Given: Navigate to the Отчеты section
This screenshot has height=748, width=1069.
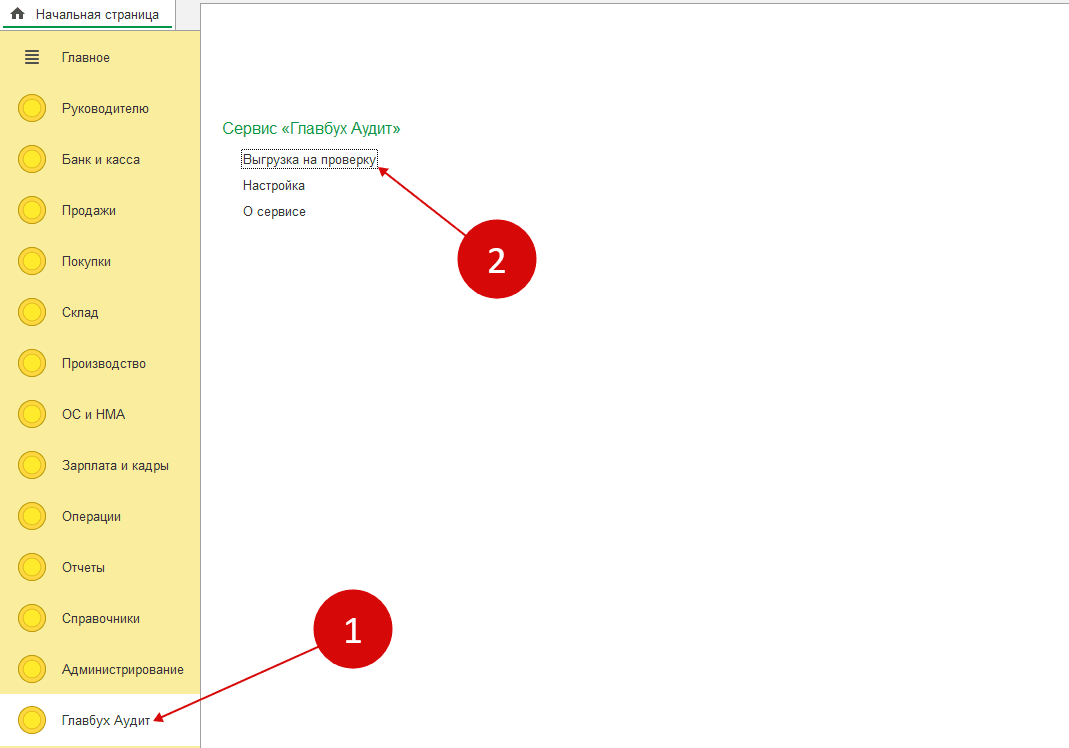Looking at the screenshot, I should pos(83,568).
